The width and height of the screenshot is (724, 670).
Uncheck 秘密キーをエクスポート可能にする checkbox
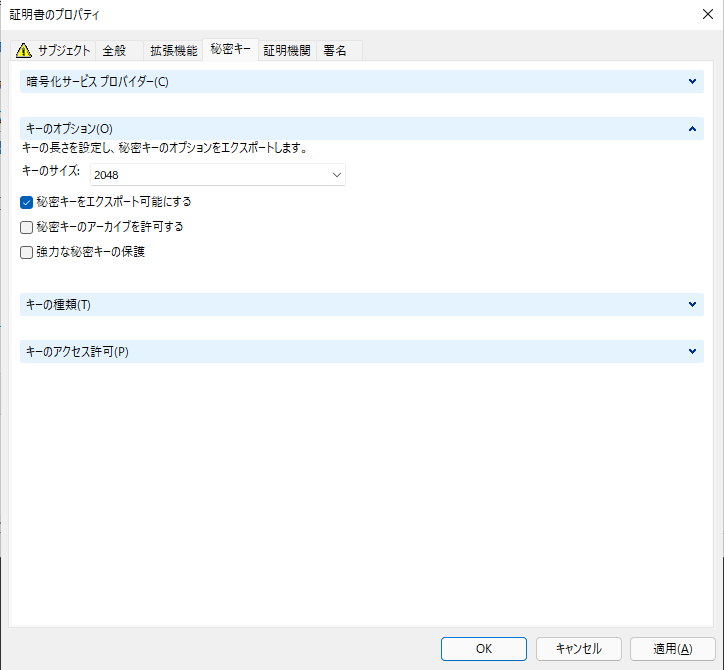26,202
